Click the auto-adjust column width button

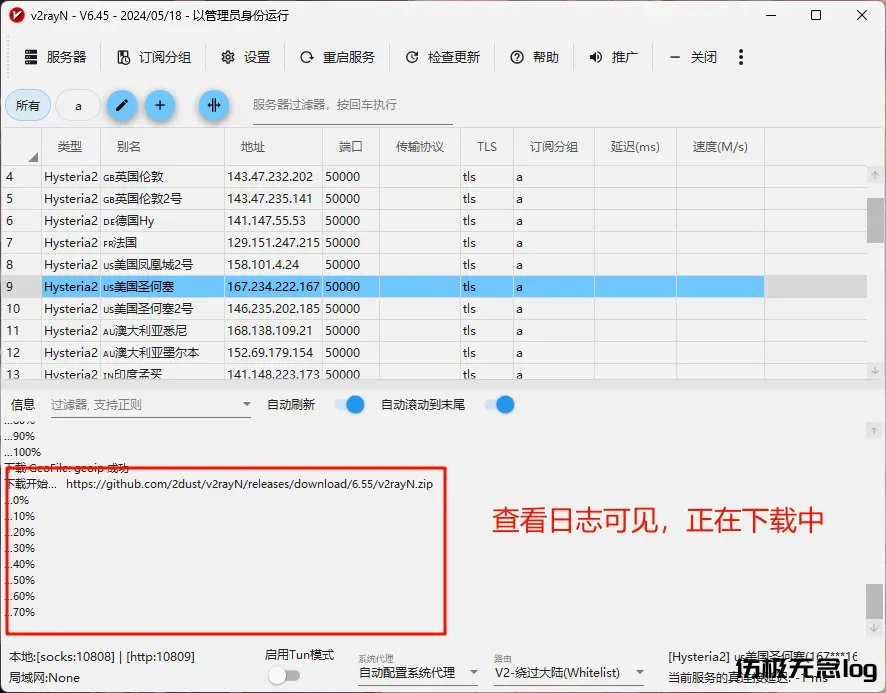click(214, 105)
